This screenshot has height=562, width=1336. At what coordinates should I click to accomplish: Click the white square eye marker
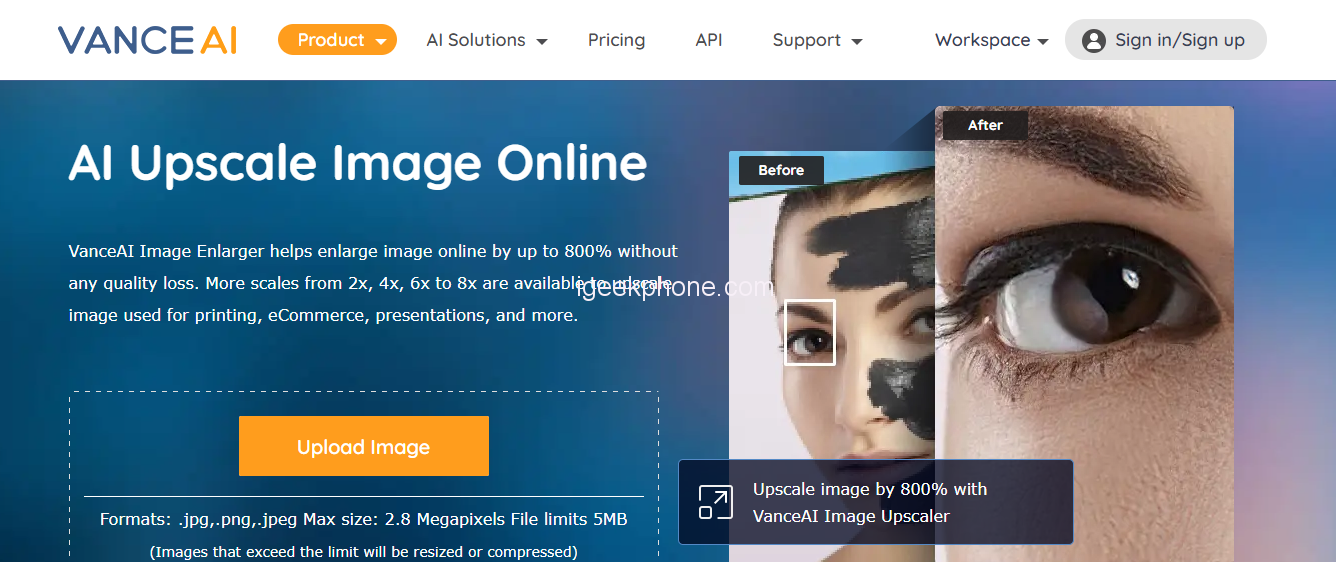click(x=809, y=332)
